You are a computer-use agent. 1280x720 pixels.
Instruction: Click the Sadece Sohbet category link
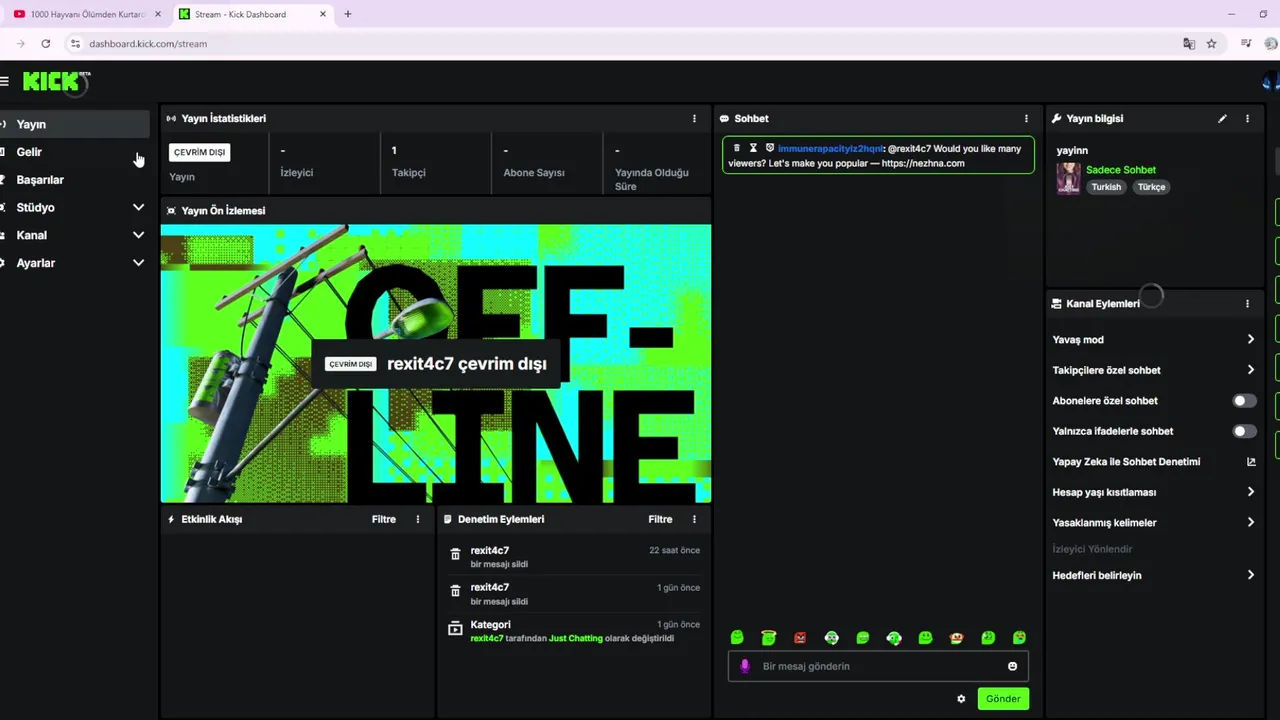[x=1120, y=170]
